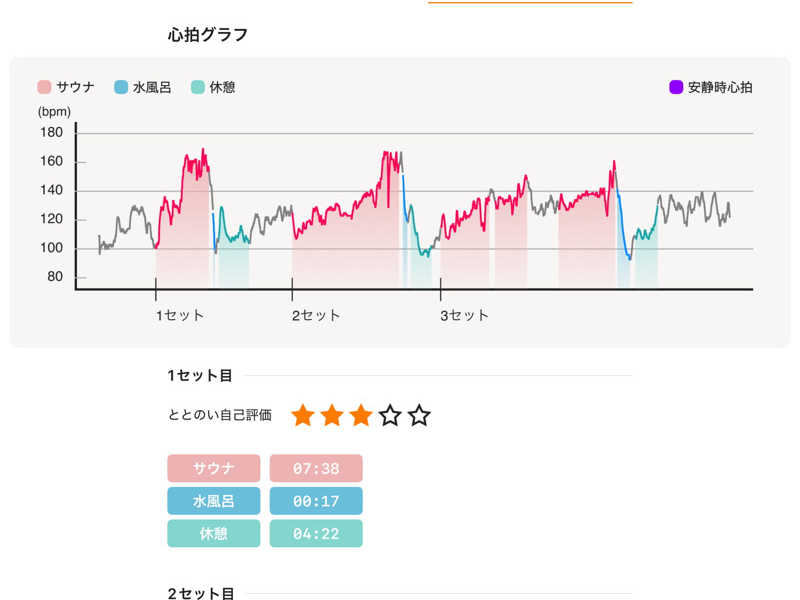Click the second rating star
This screenshot has width=800, height=600.
coord(332,415)
